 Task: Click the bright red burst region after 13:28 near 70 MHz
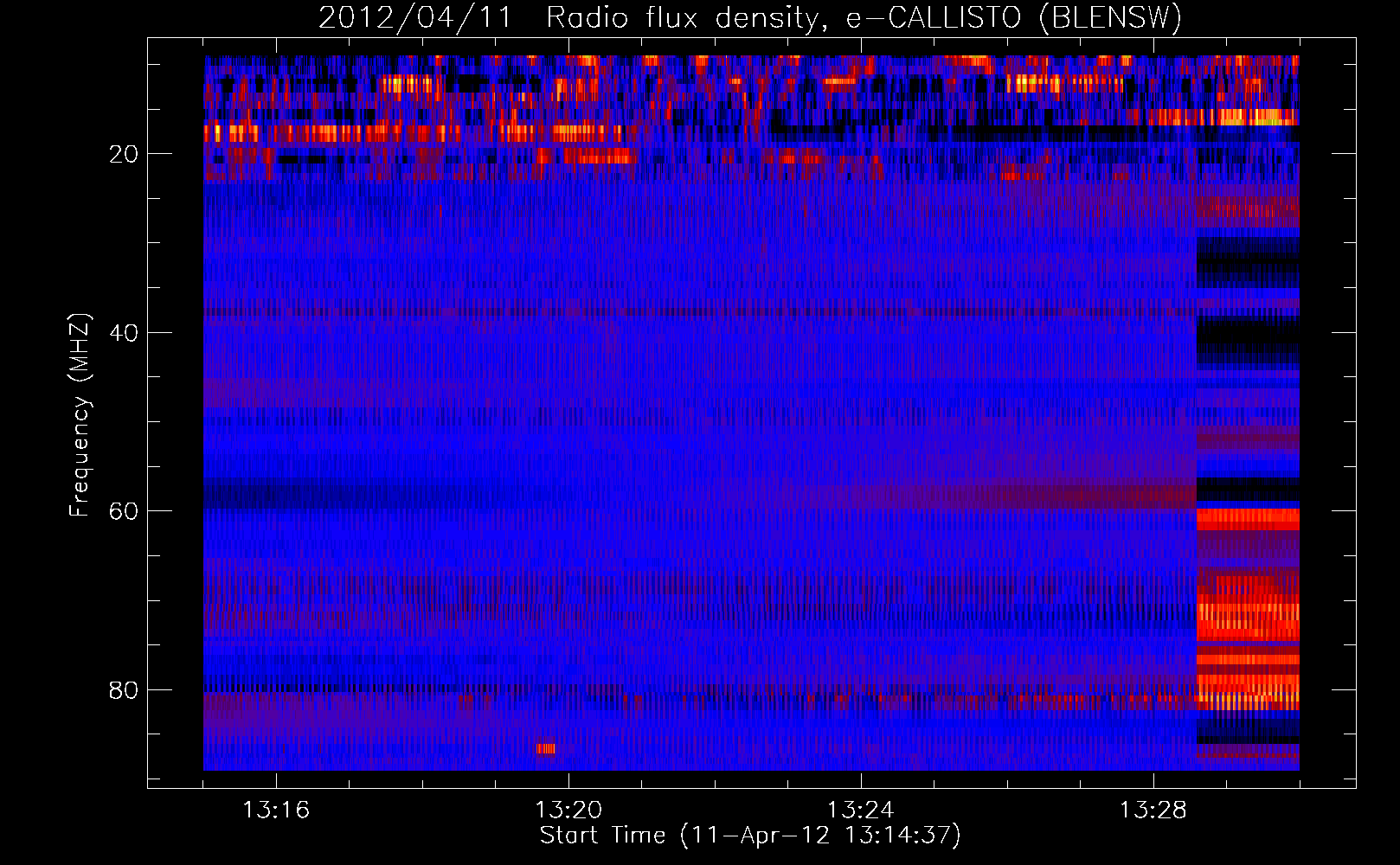[1248, 610]
